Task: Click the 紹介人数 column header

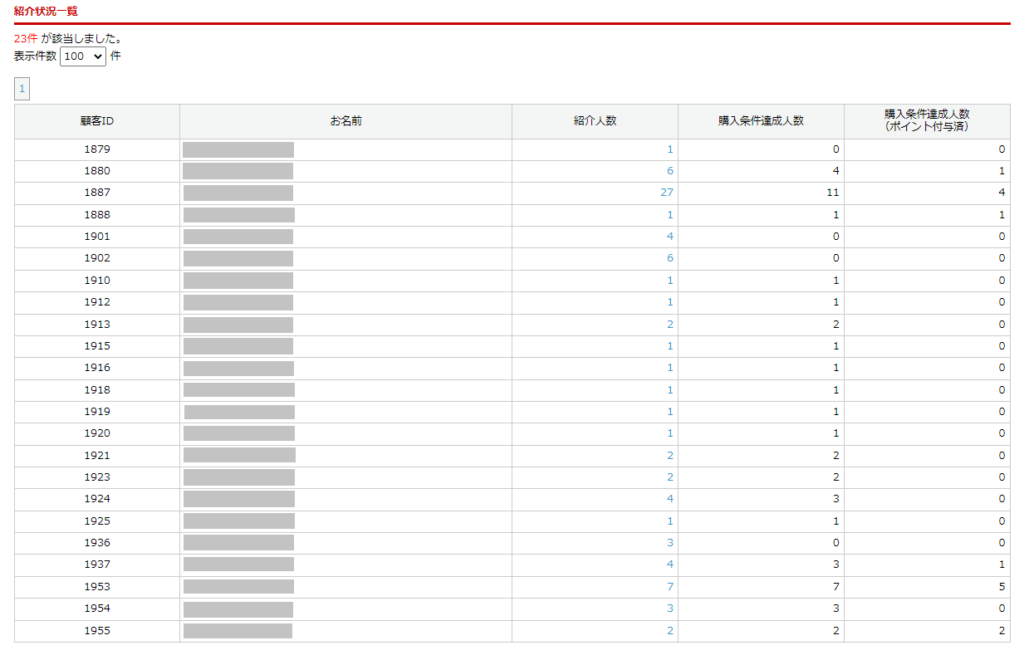Action: click(x=595, y=121)
